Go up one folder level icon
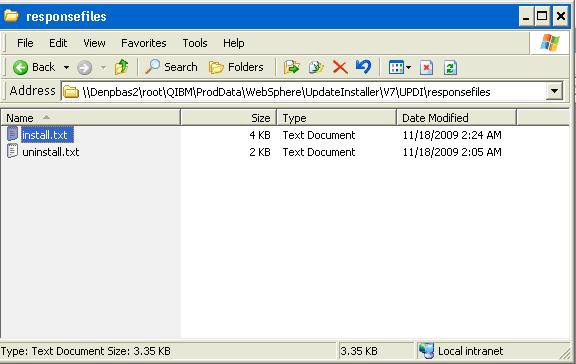Image resolution: width=576 pixels, height=364 pixels. click(121, 67)
